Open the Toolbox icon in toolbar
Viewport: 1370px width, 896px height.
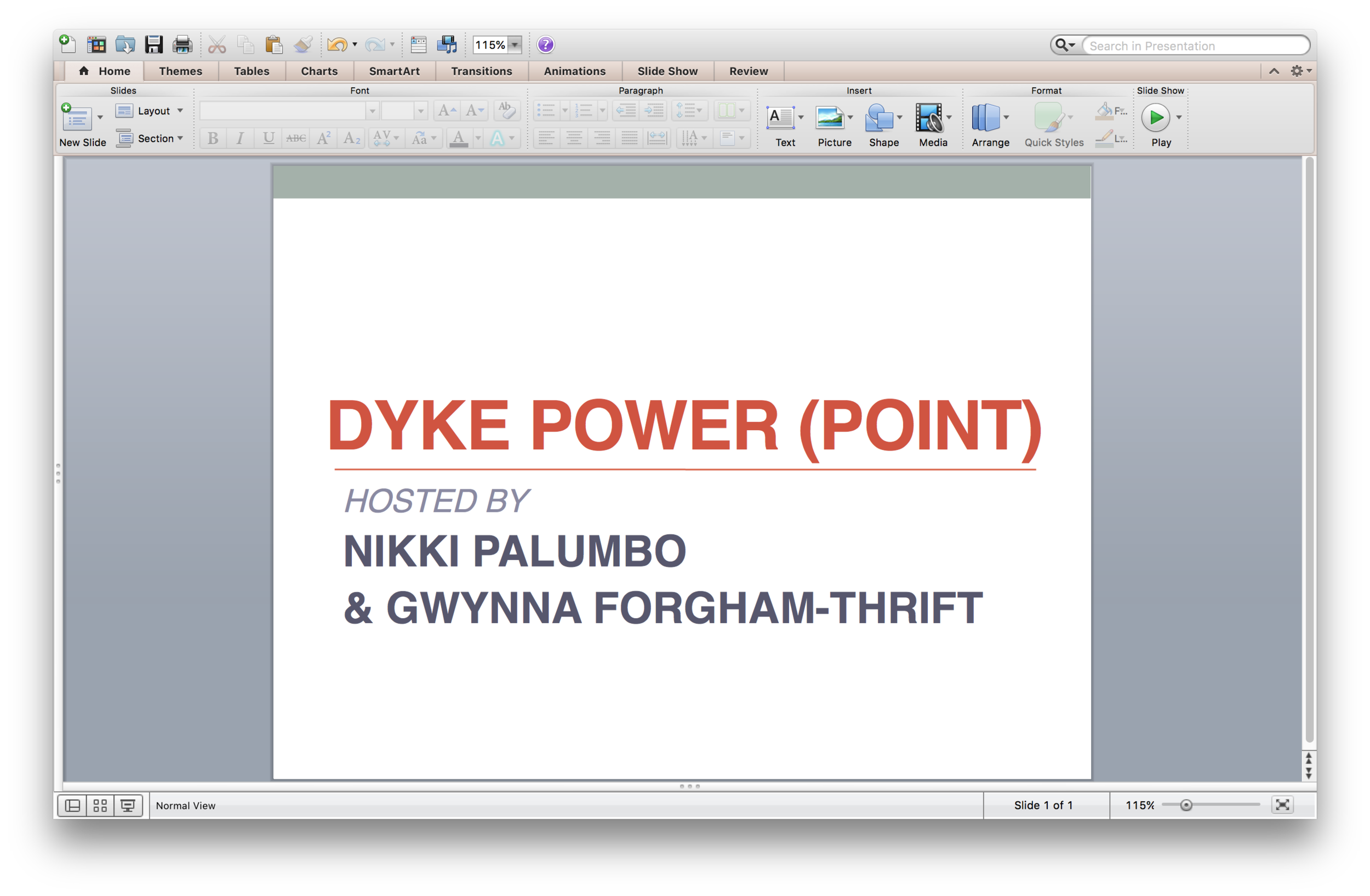click(419, 44)
